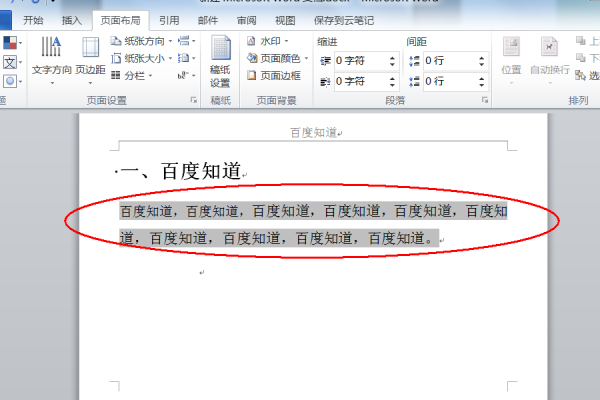Image resolution: width=600 pixels, height=400 pixels.
Task: Click the first line of highlighted body text
Action: (313, 211)
